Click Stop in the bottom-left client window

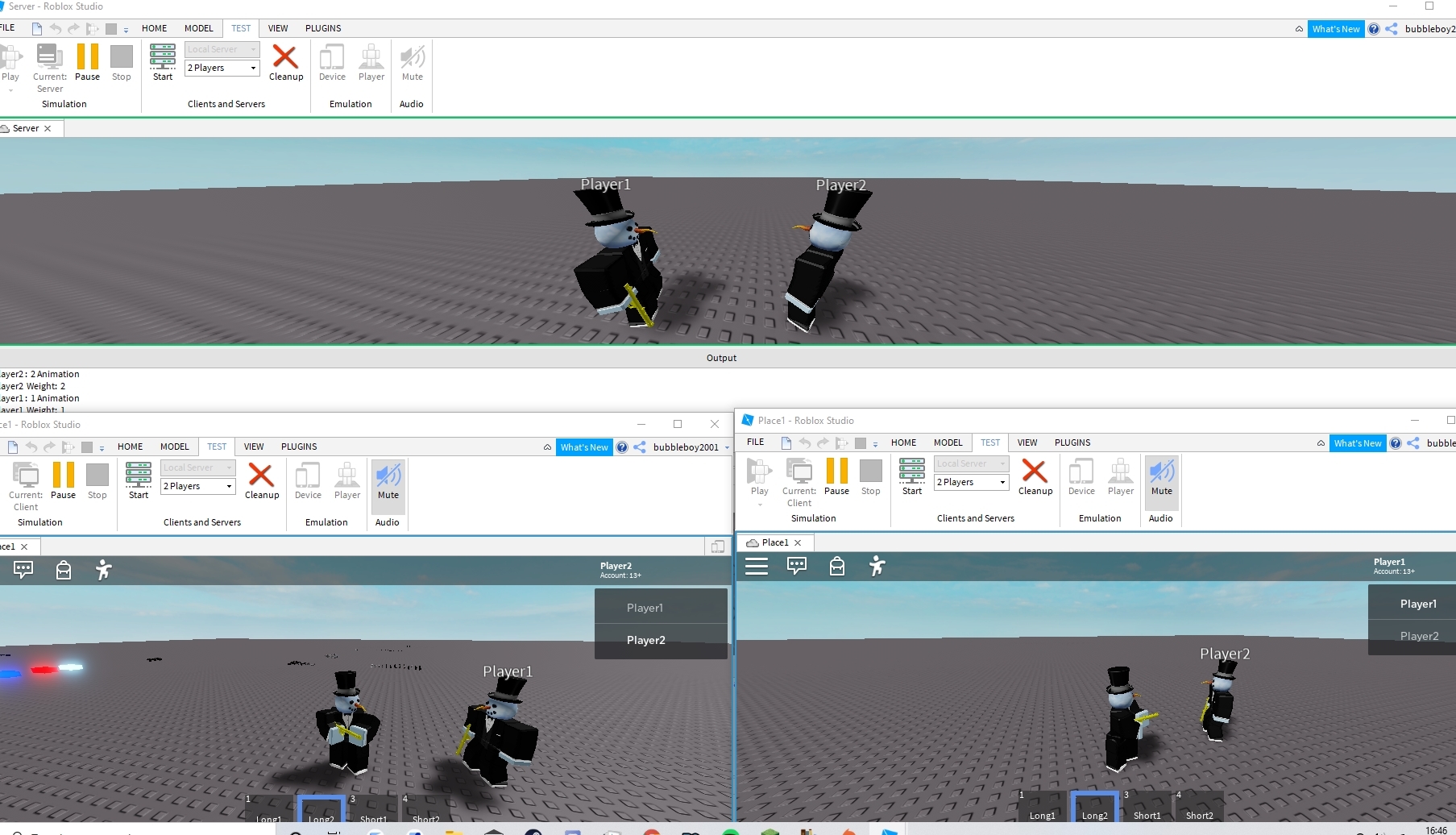point(97,480)
